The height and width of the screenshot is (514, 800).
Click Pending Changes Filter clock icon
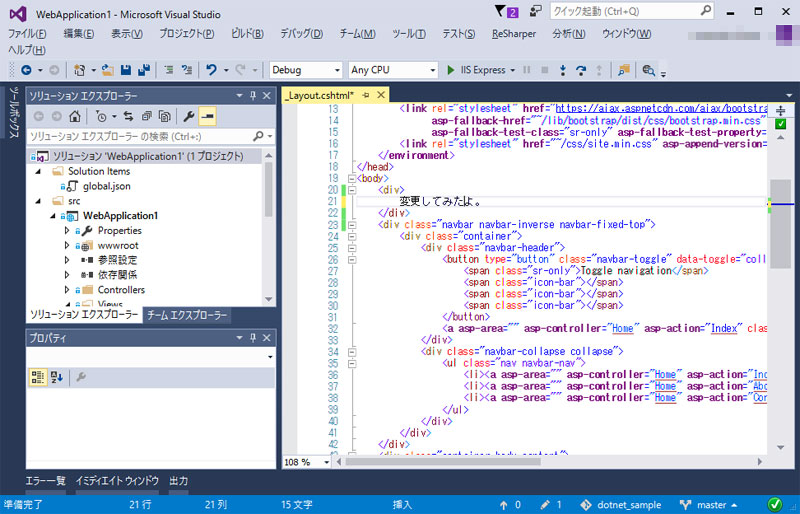point(101,116)
